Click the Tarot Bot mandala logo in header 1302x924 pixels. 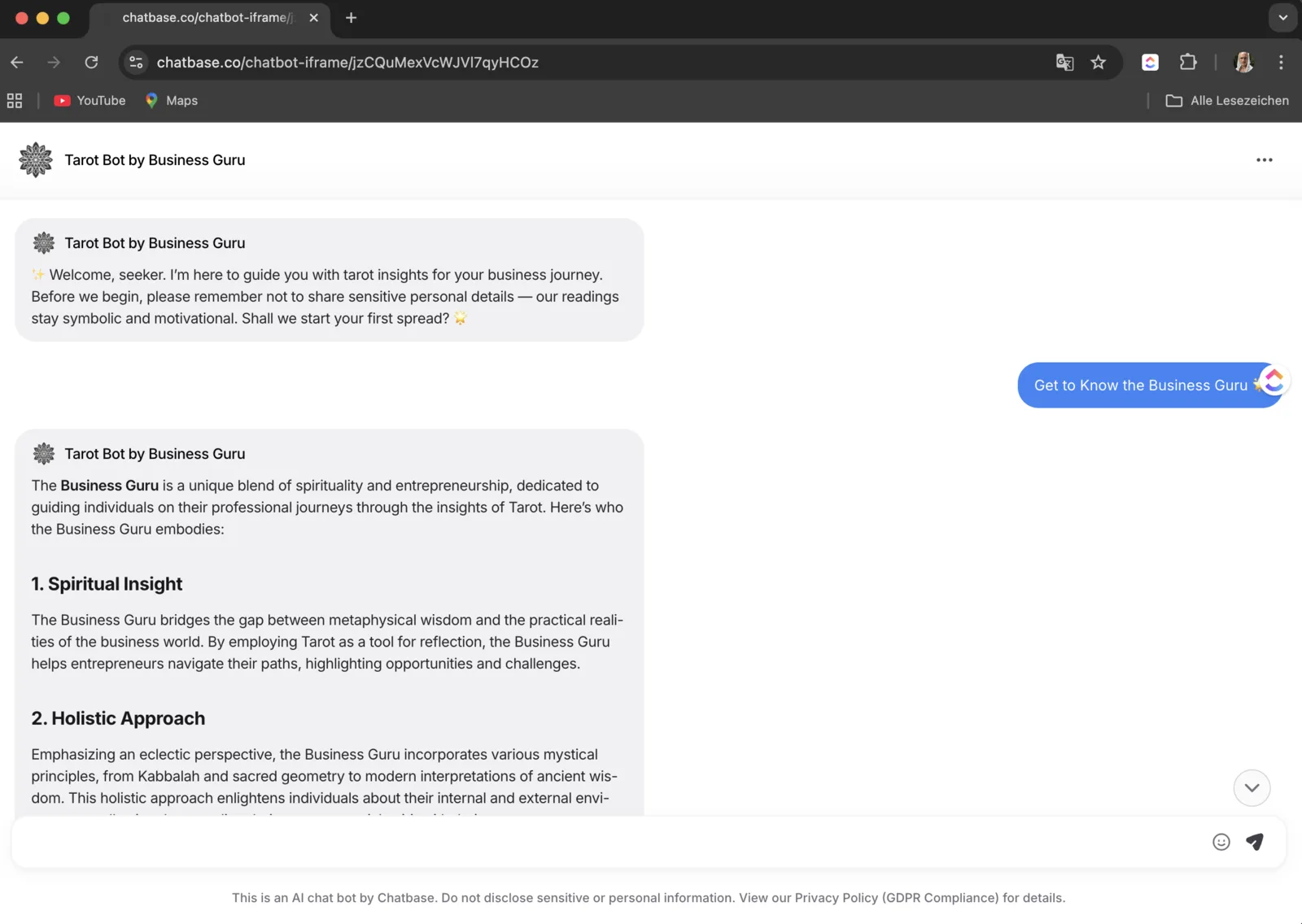pos(36,160)
